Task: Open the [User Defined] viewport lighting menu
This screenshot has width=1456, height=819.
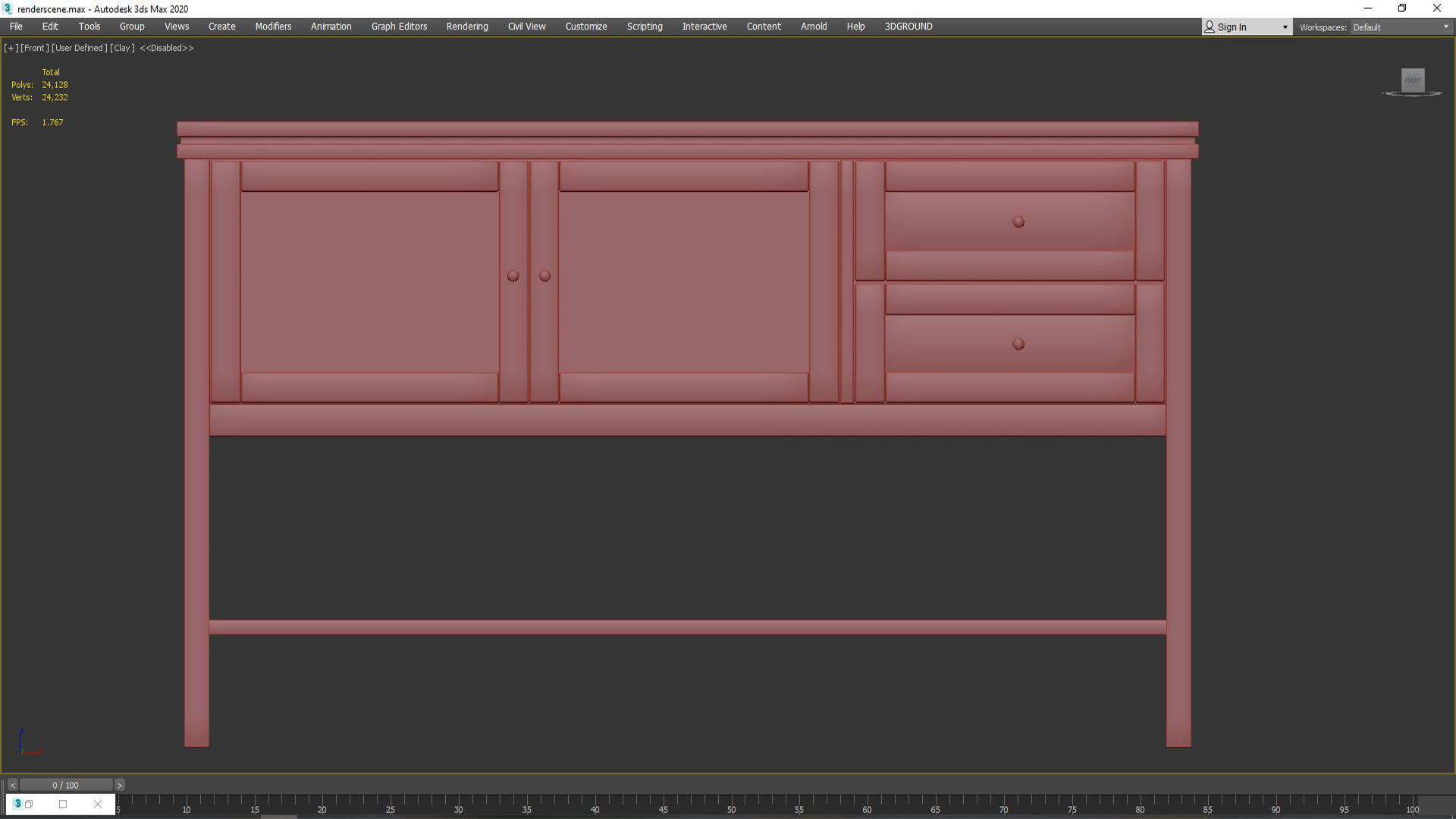Action: point(79,48)
